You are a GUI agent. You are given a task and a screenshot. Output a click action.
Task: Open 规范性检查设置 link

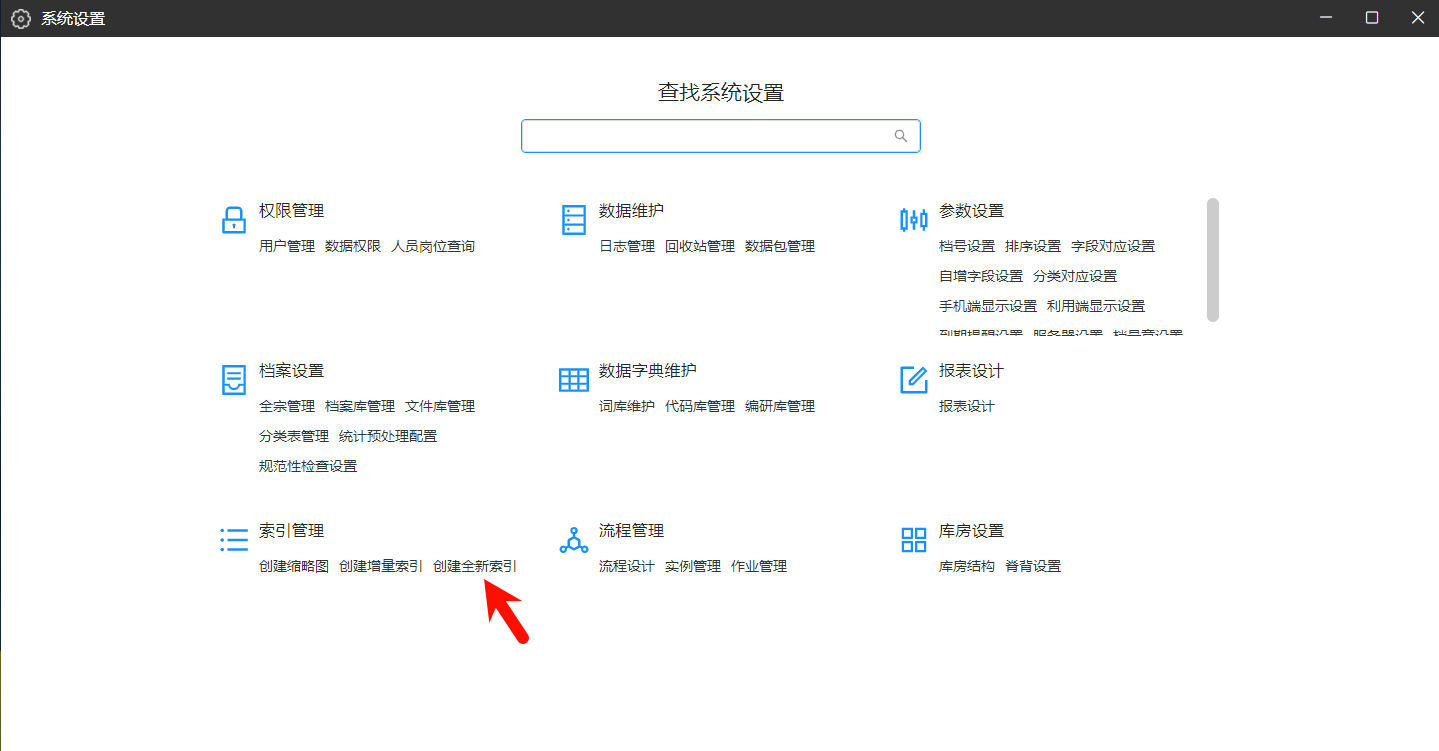click(307, 466)
